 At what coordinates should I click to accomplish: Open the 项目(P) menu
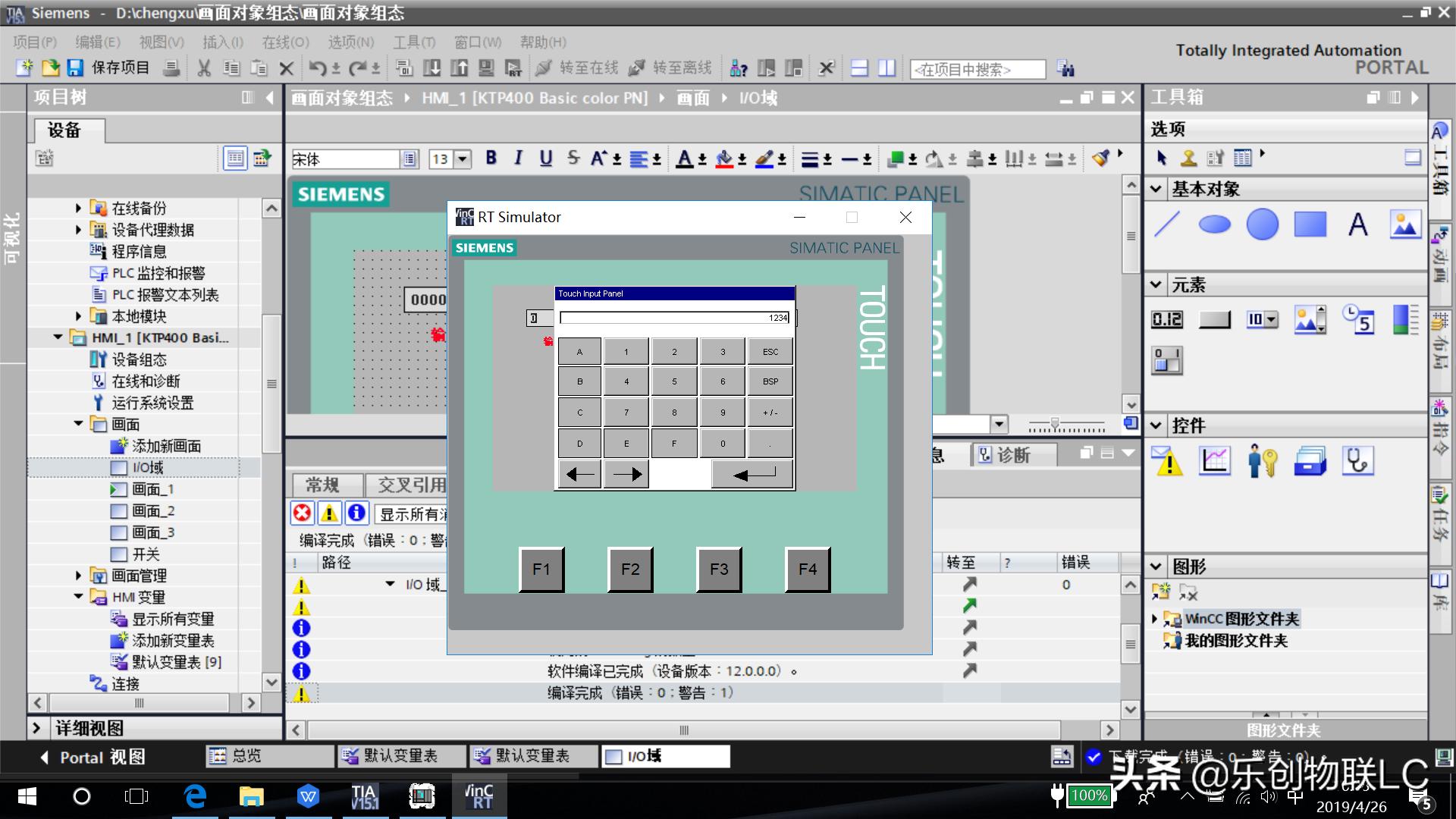coord(34,42)
